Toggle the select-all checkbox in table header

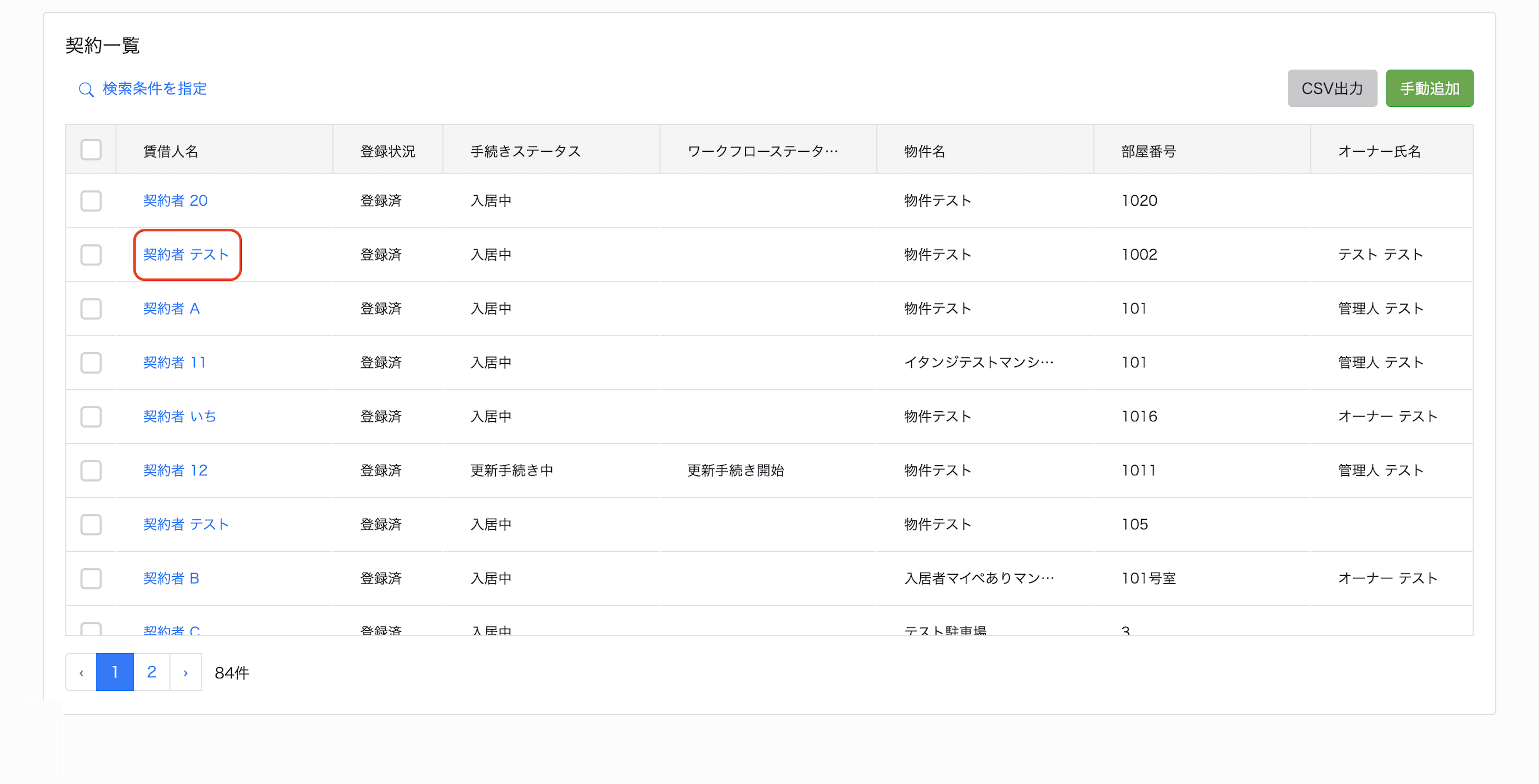pyautogui.click(x=91, y=150)
